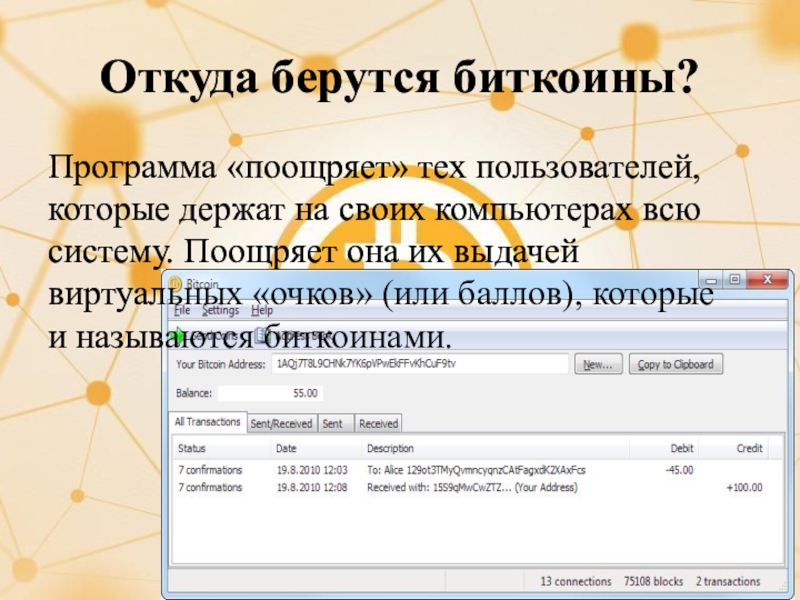Open the Help menu
Image resolution: width=800 pixels, height=600 pixels.
pyautogui.click(x=262, y=310)
